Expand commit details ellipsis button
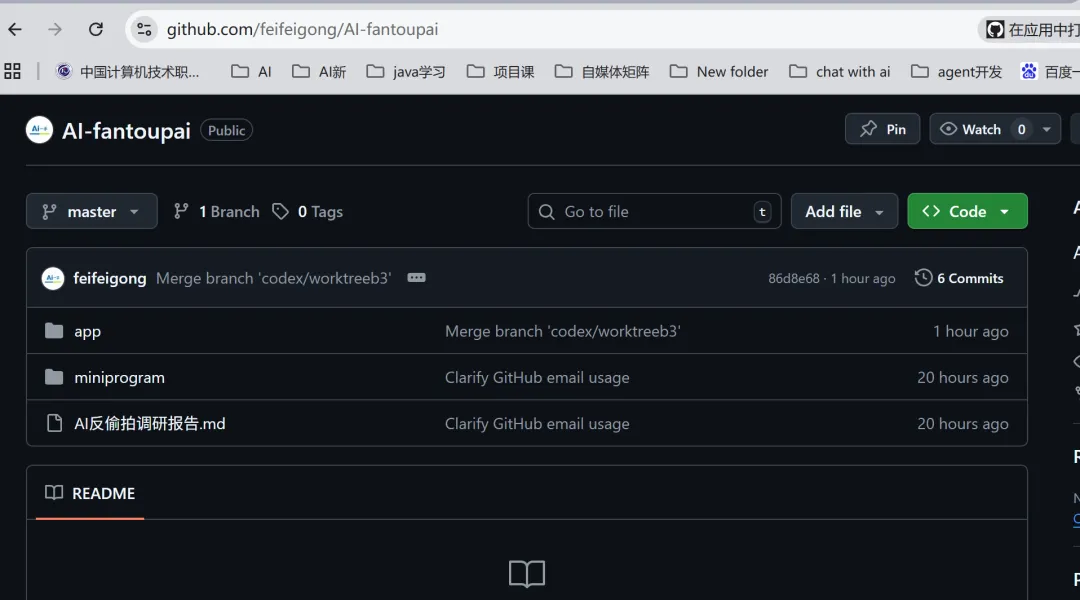 tap(416, 278)
